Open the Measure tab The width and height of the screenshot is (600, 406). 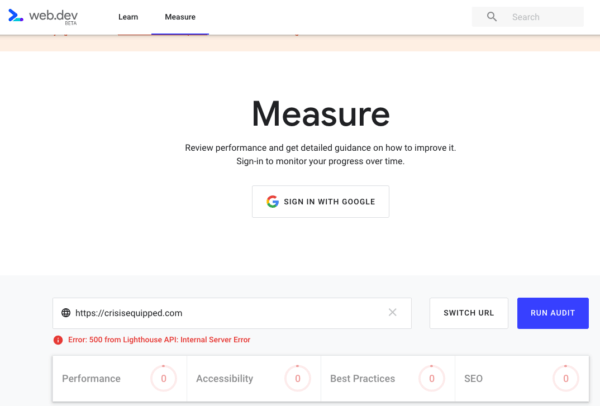tap(180, 17)
